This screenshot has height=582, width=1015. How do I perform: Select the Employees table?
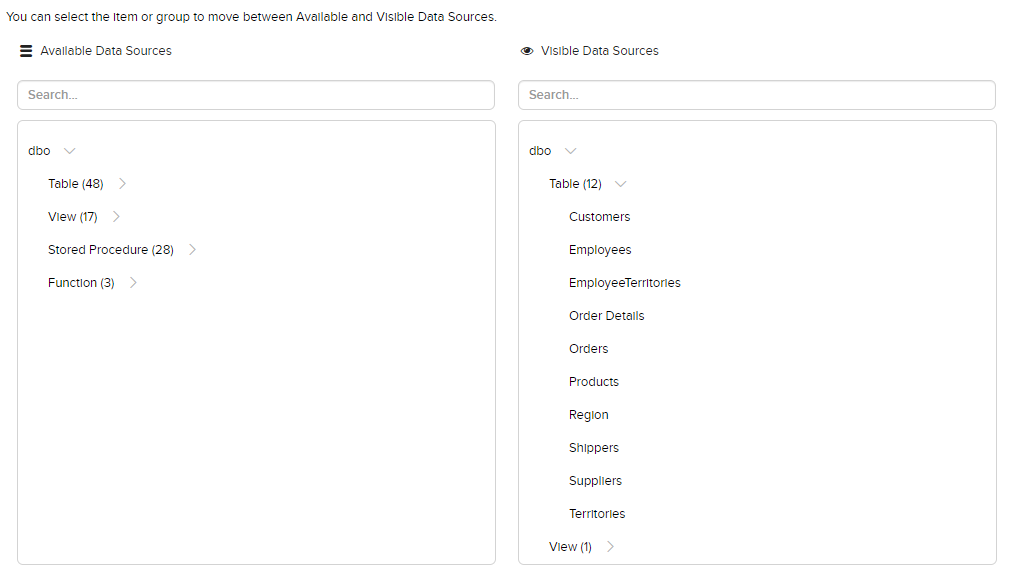coord(600,250)
